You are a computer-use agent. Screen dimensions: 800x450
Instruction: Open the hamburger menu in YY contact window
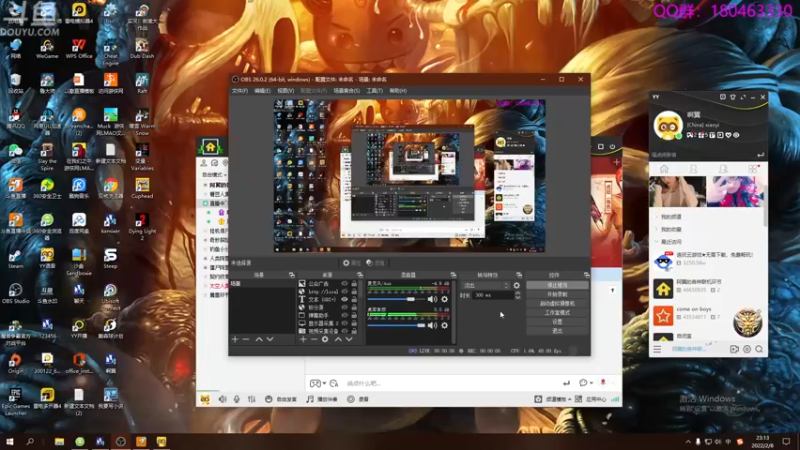657,349
